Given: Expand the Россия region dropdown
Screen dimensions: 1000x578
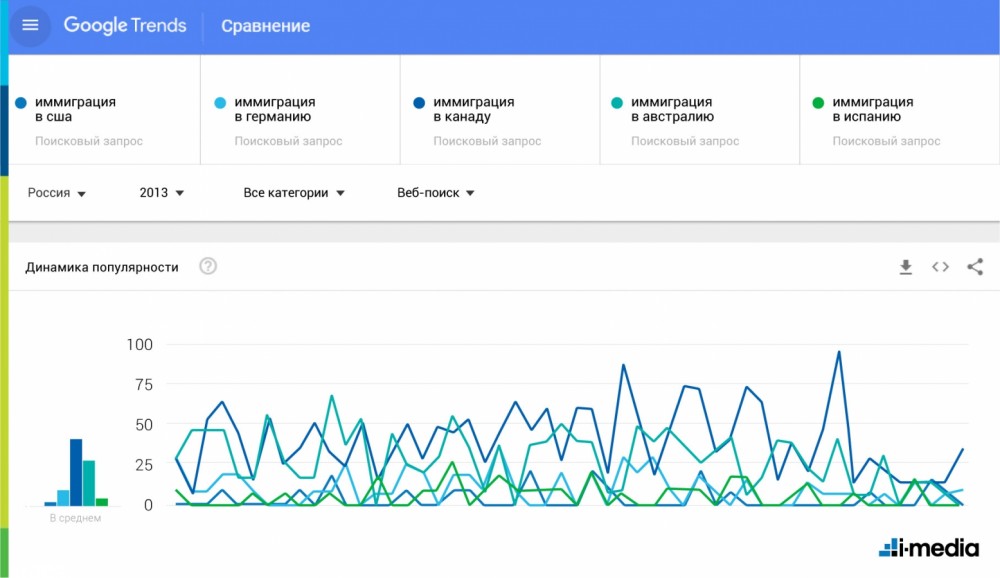Looking at the screenshot, I should point(56,193).
